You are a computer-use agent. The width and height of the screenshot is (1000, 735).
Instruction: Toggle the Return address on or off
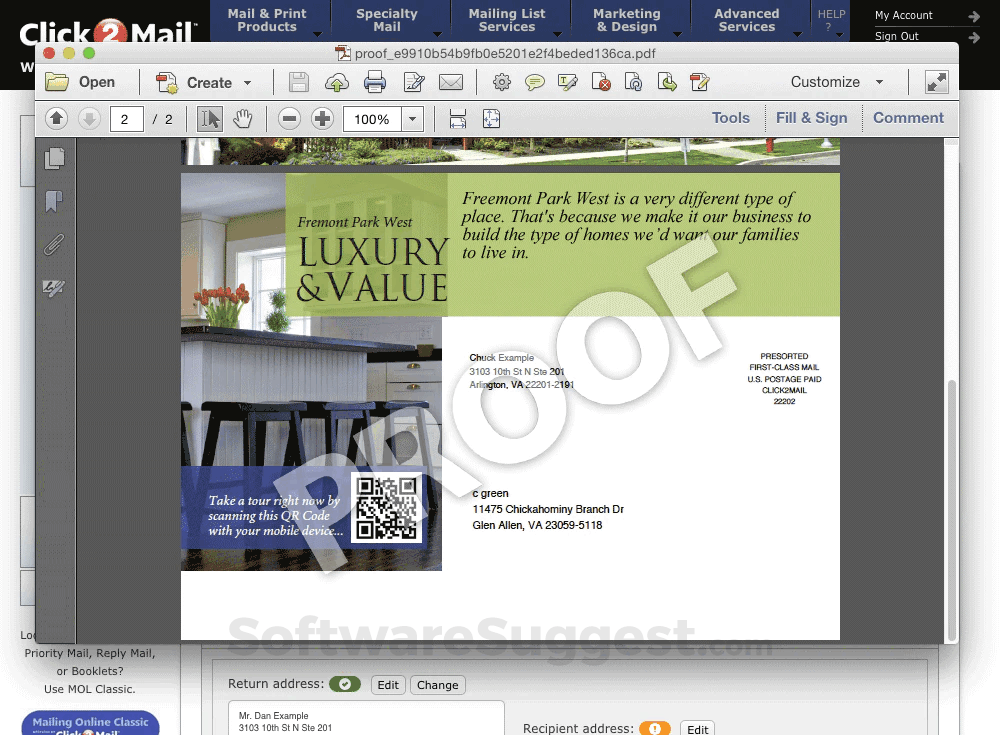tap(345, 684)
